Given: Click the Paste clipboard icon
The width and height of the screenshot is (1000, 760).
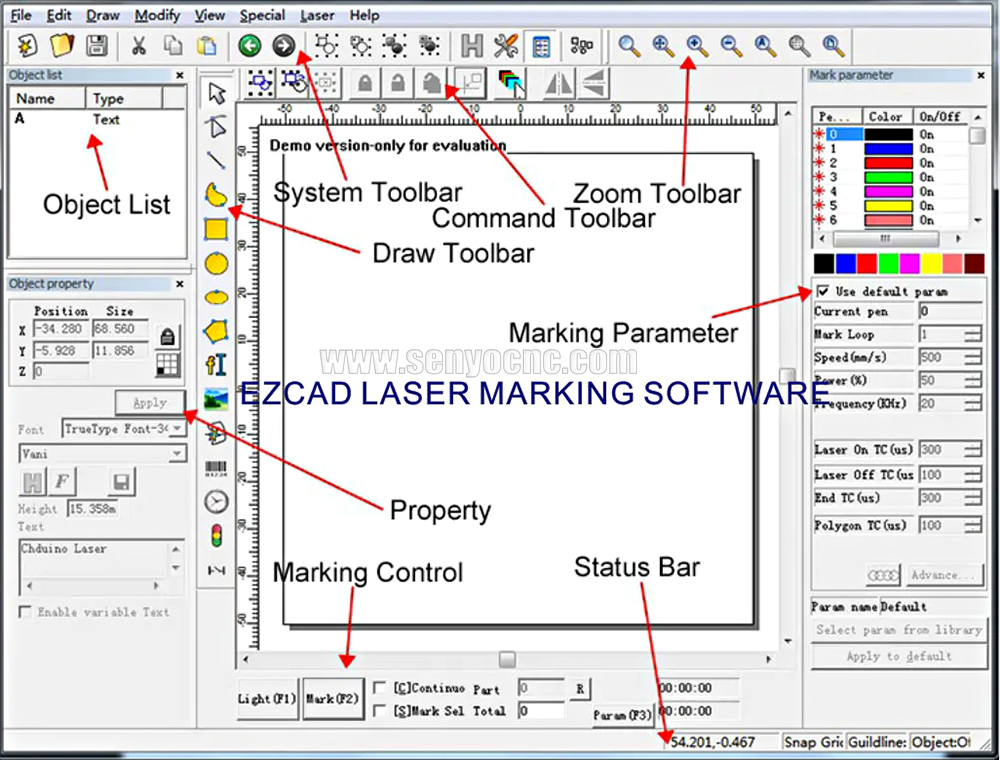Looking at the screenshot, I should click(x=207, y=45).
